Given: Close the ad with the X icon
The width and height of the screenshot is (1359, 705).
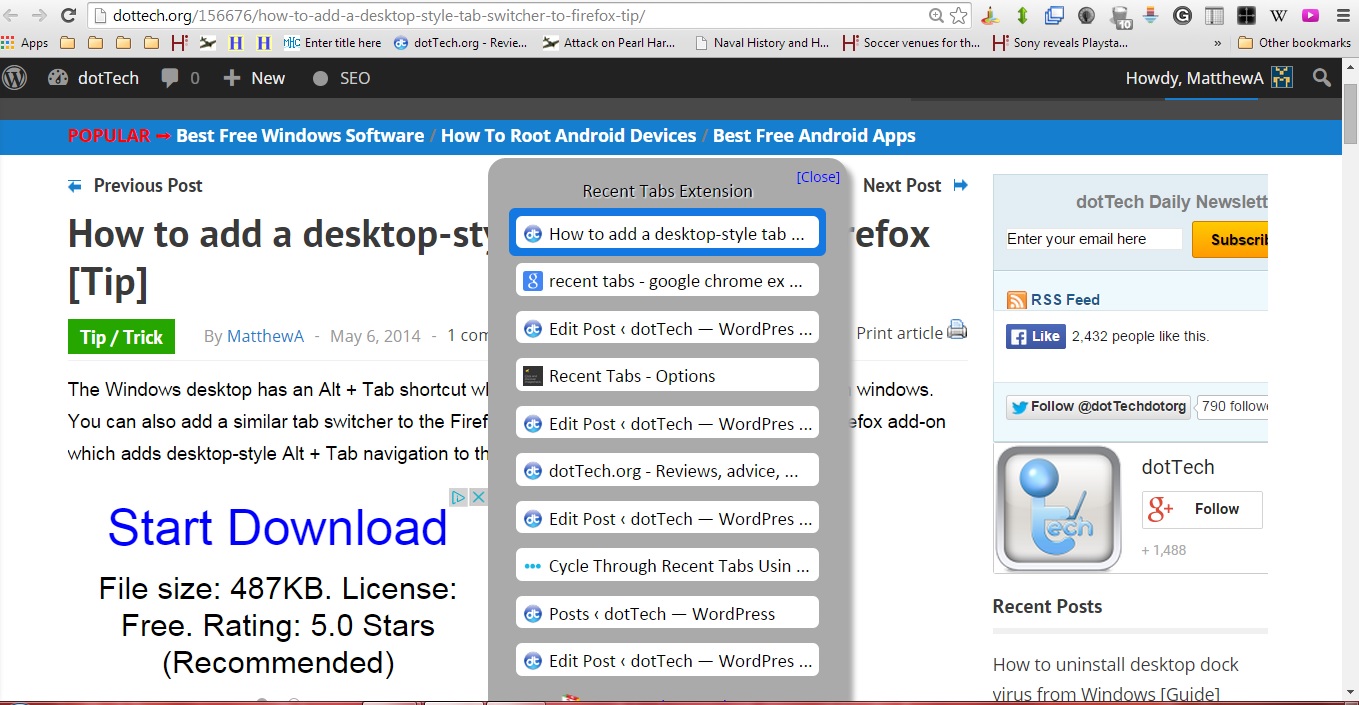Looking at the screenshot, I should 478,497.
